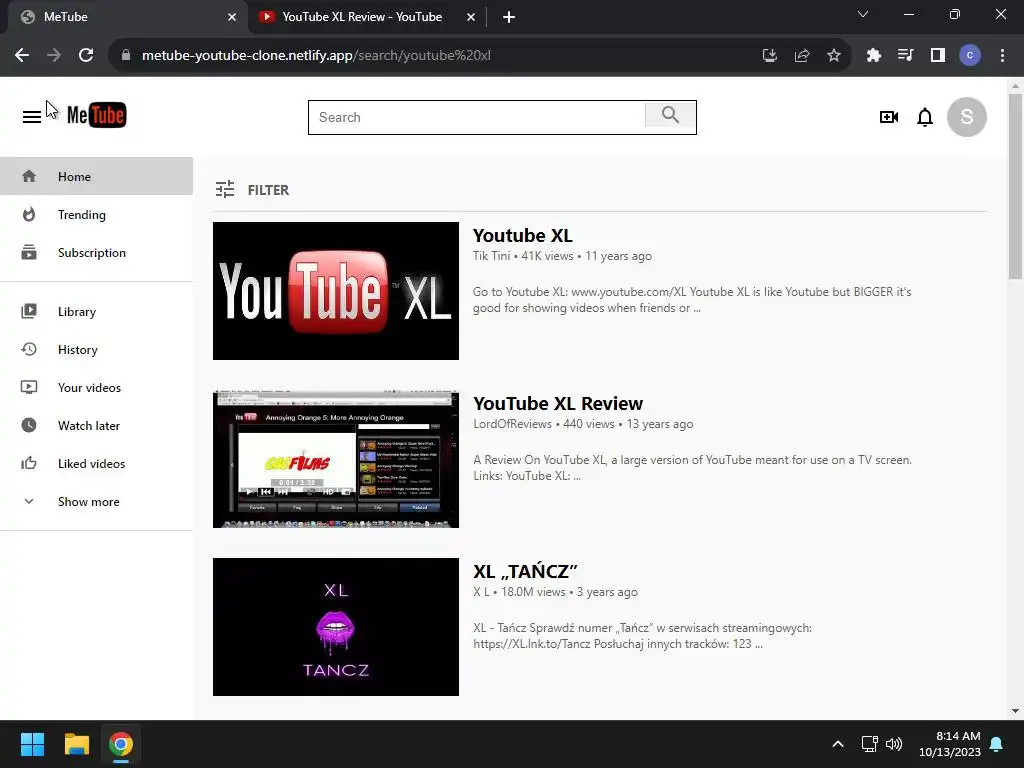The height and width of the screenshot is (768, 1024).
Task: Switch to the MeTube browser tab
Action: 124,17
